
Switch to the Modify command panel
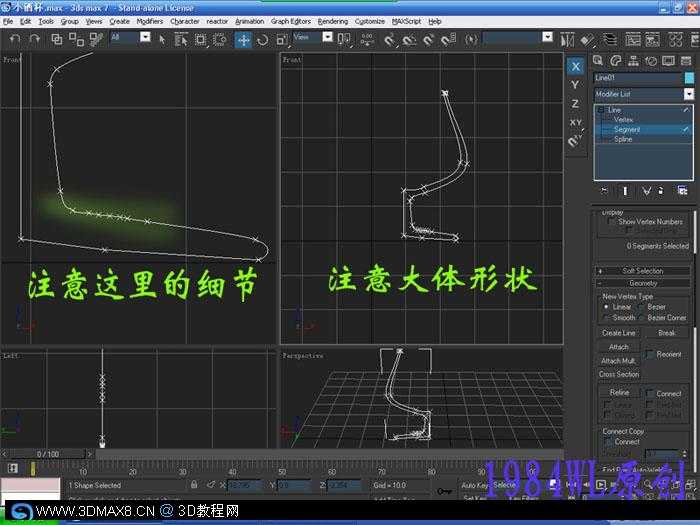616,60
